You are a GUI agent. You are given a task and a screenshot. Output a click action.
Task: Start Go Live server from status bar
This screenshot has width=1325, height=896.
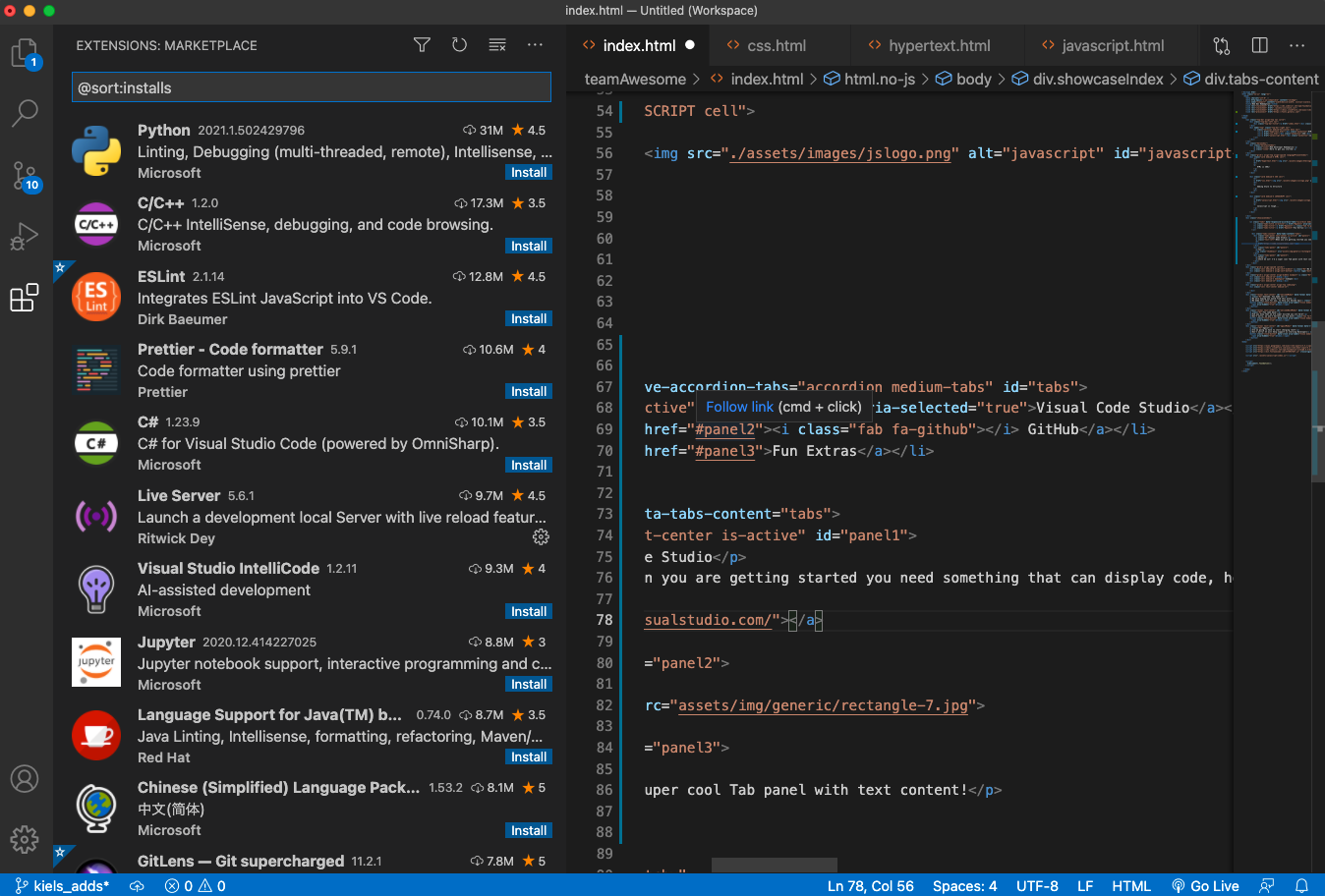[x=1205, y=885]
